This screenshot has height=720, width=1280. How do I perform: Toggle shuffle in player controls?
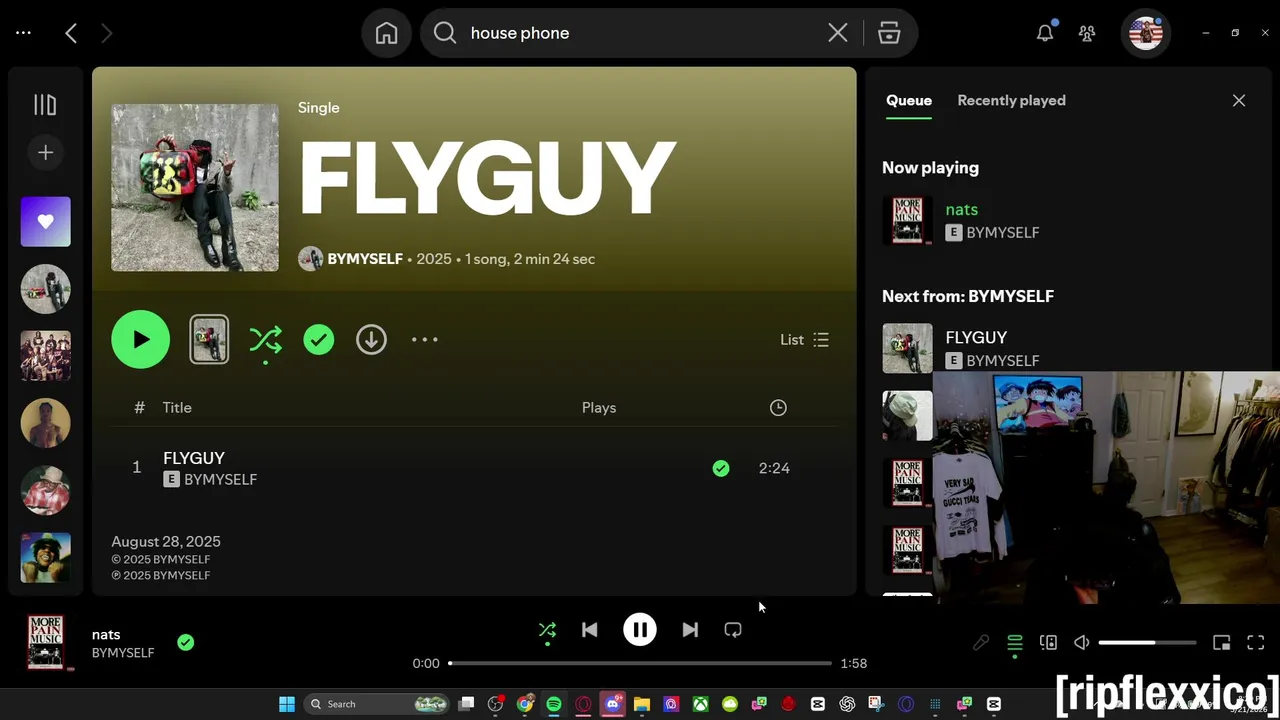click(x=547, y=630)
